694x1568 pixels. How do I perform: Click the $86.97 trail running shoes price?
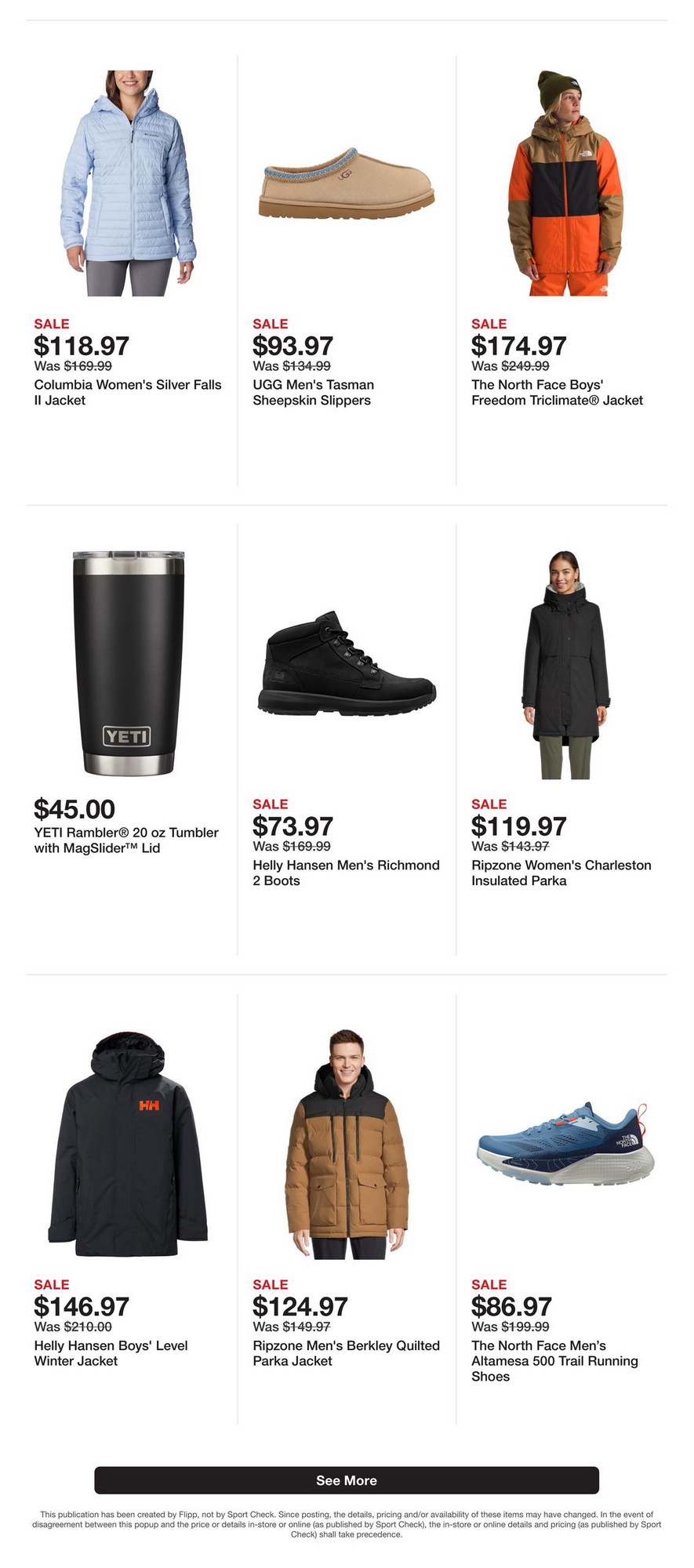click(x=511, y=1306)
